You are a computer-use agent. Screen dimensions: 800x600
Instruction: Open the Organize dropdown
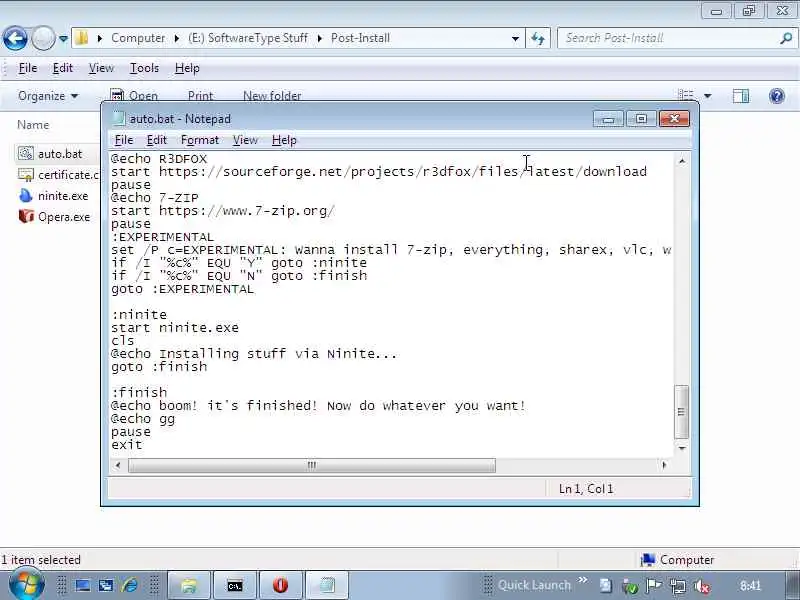48,96
